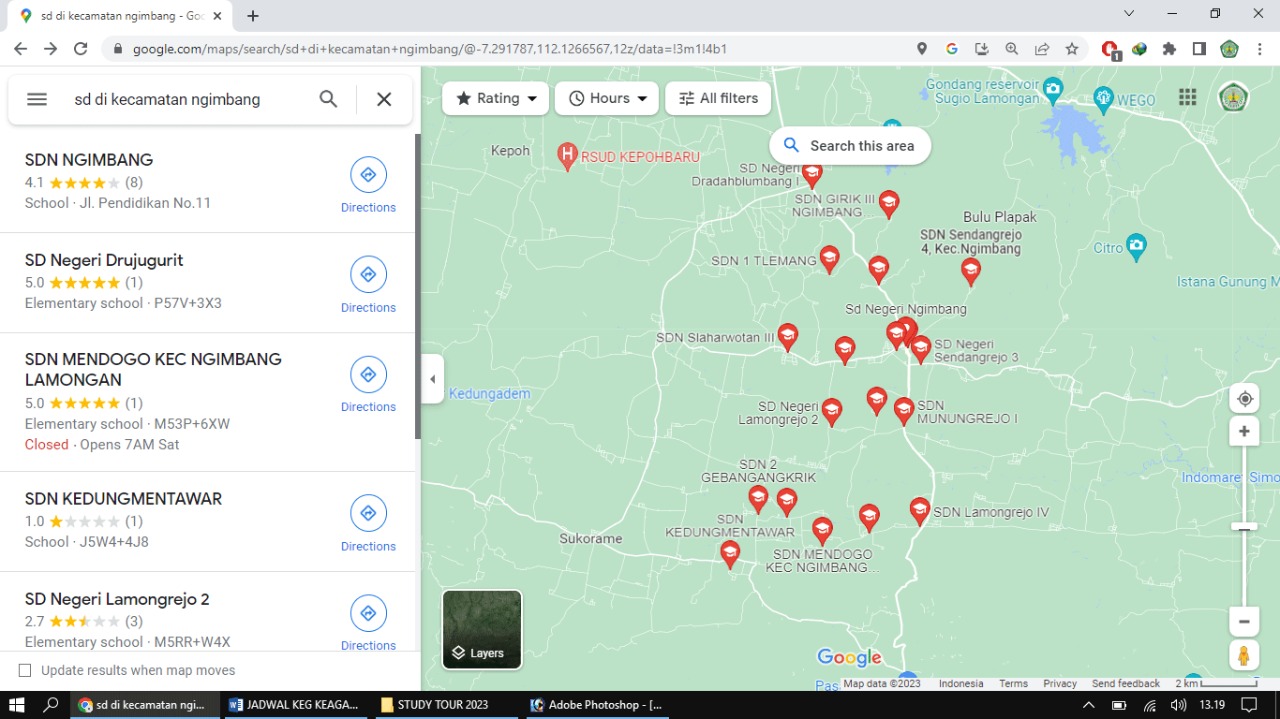This screenshot has height=719, width=1280.
Task: Open the Google apps grid
Action: (1187, 97)
